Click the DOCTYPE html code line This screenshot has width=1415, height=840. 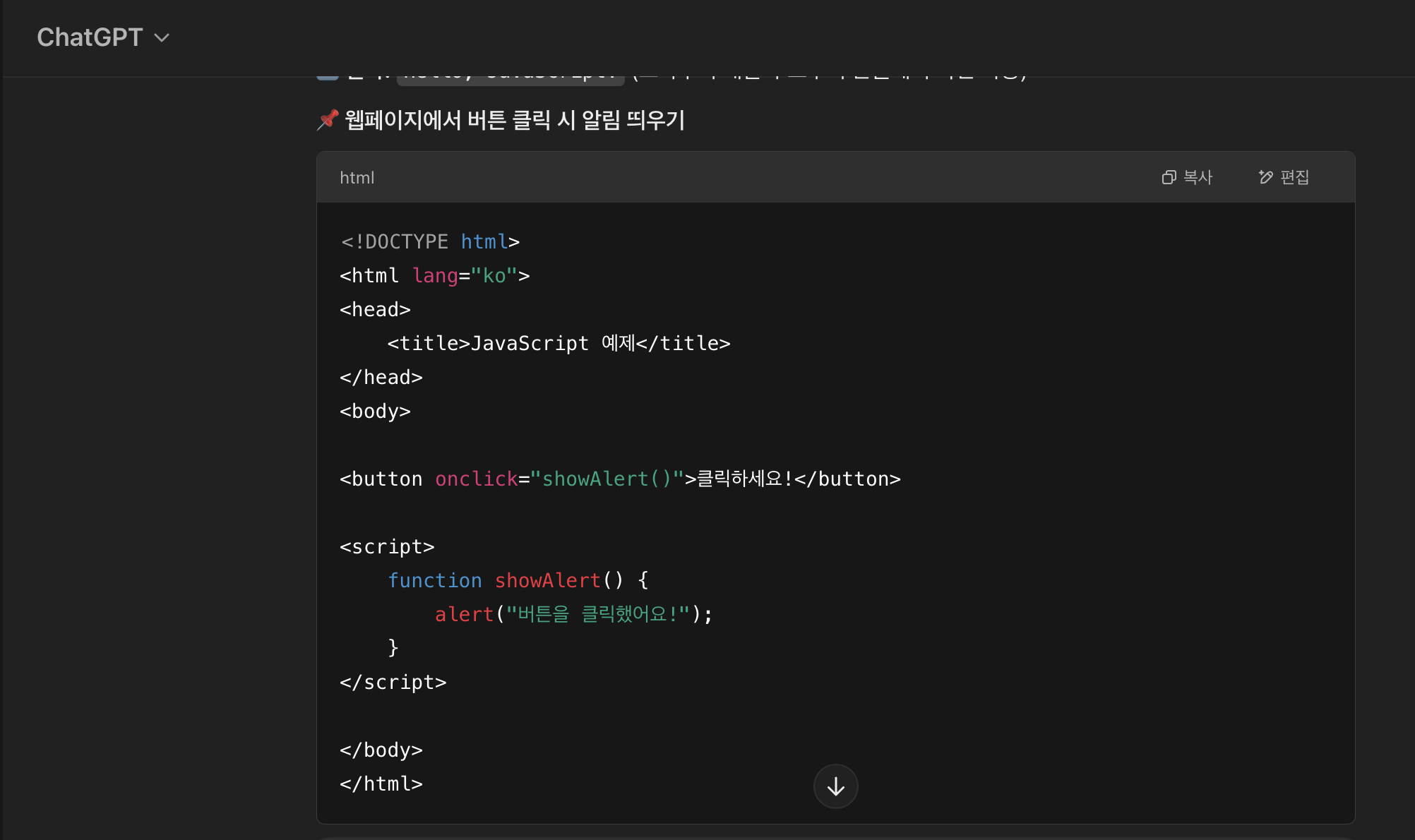click(x=429, y=242)
